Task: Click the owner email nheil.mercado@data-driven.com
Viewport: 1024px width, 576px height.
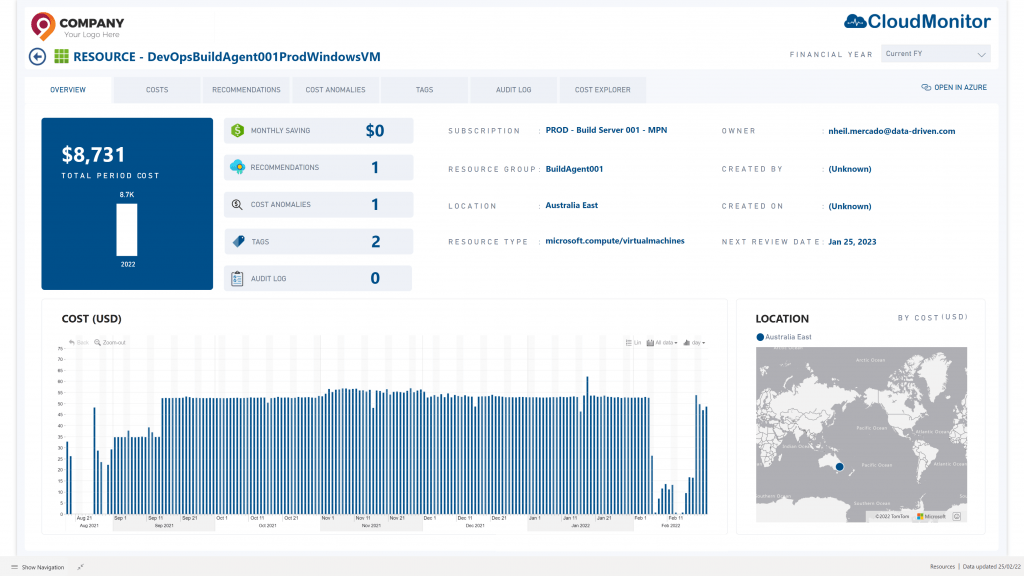Action: [891, 131]
